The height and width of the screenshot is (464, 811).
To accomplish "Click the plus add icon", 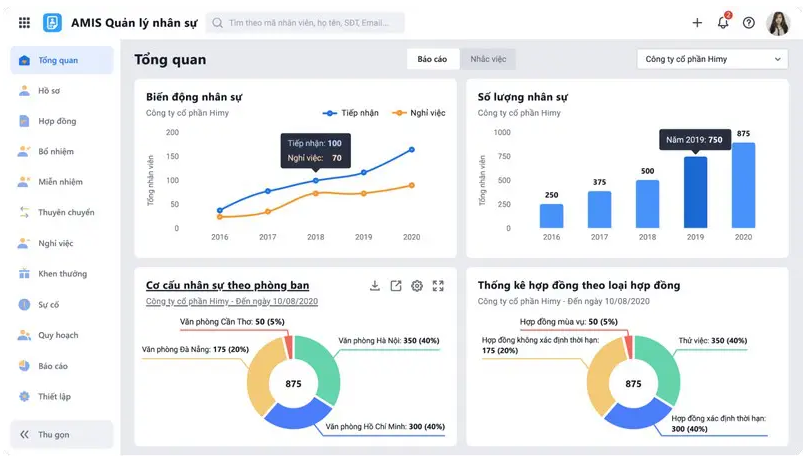I will (697, 23).
